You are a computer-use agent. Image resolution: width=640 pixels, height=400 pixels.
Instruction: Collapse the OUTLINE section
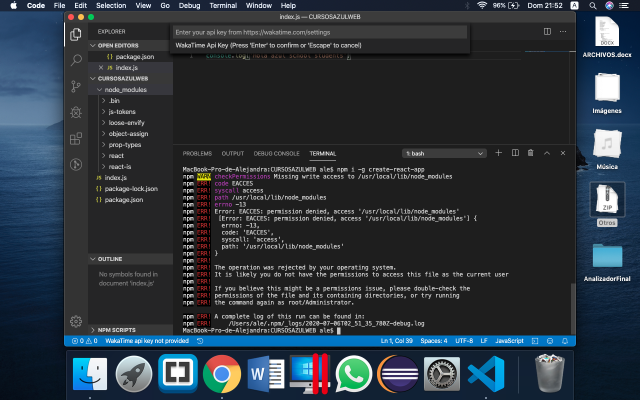pyautogui.click(x=110, y=258)
